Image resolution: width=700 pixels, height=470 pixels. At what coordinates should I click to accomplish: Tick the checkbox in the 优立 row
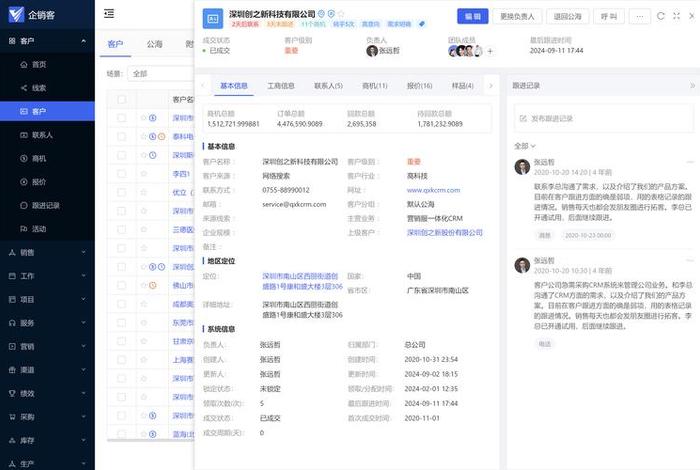[121, 192]
